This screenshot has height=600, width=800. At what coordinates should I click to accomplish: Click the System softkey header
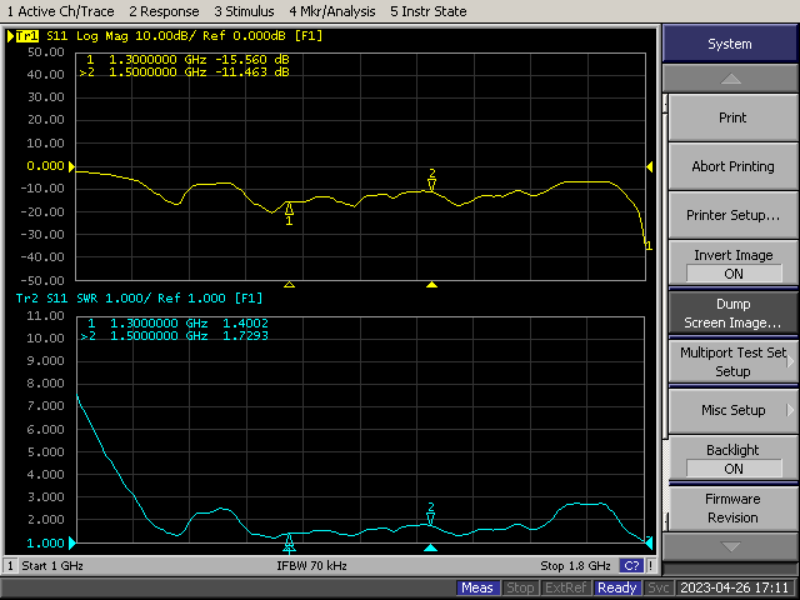730,44
